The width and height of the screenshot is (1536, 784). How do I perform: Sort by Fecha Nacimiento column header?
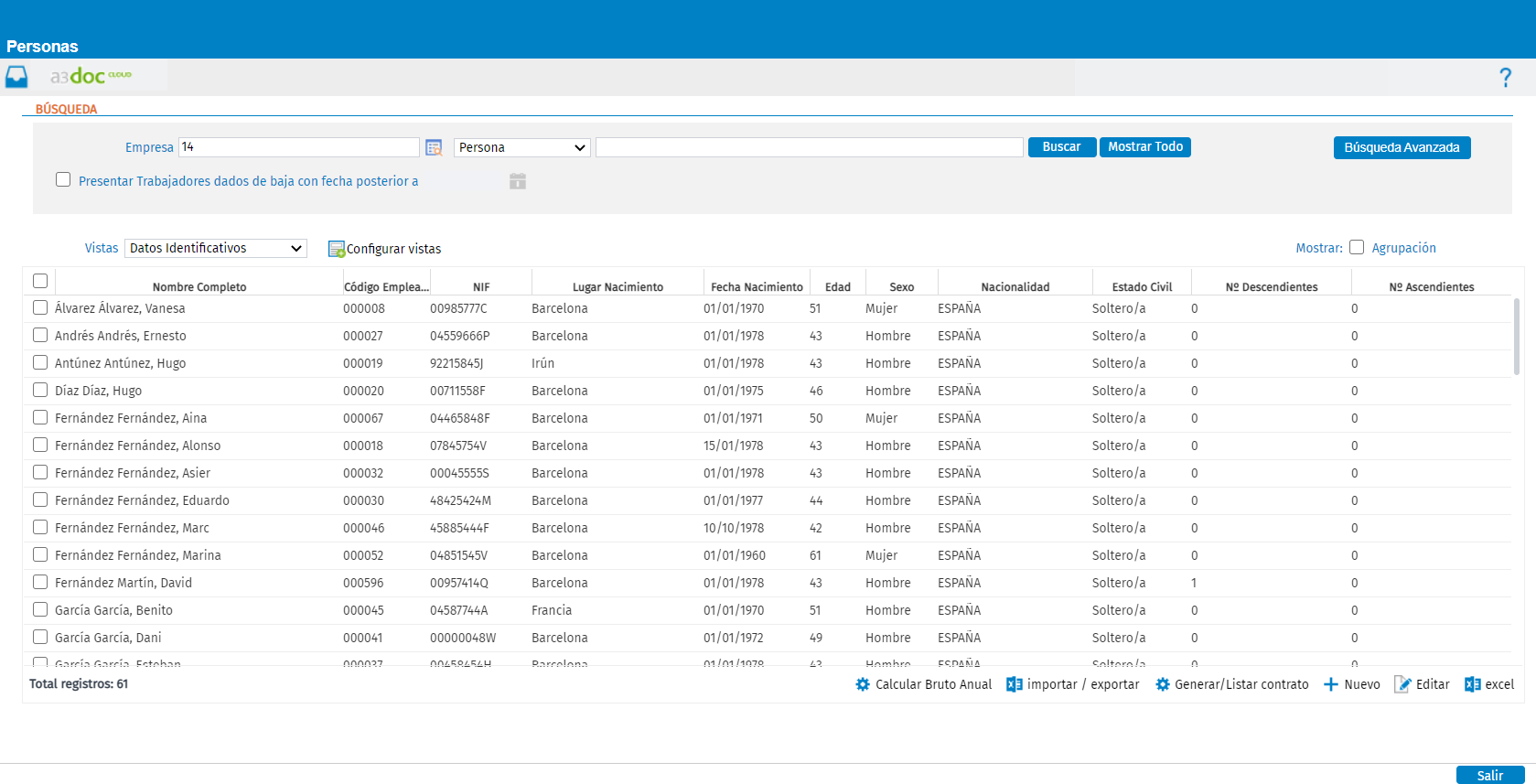click(x=757, y=287)
